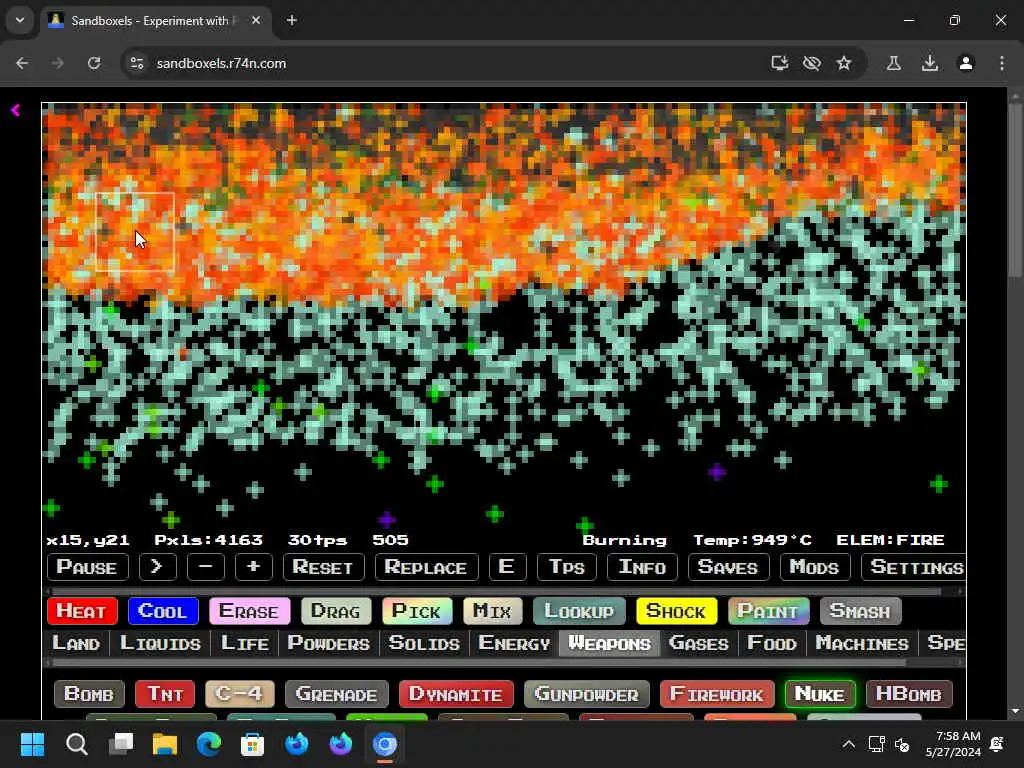Choose the Grenade element
1024x768 pixels.
tap(337, 694)
